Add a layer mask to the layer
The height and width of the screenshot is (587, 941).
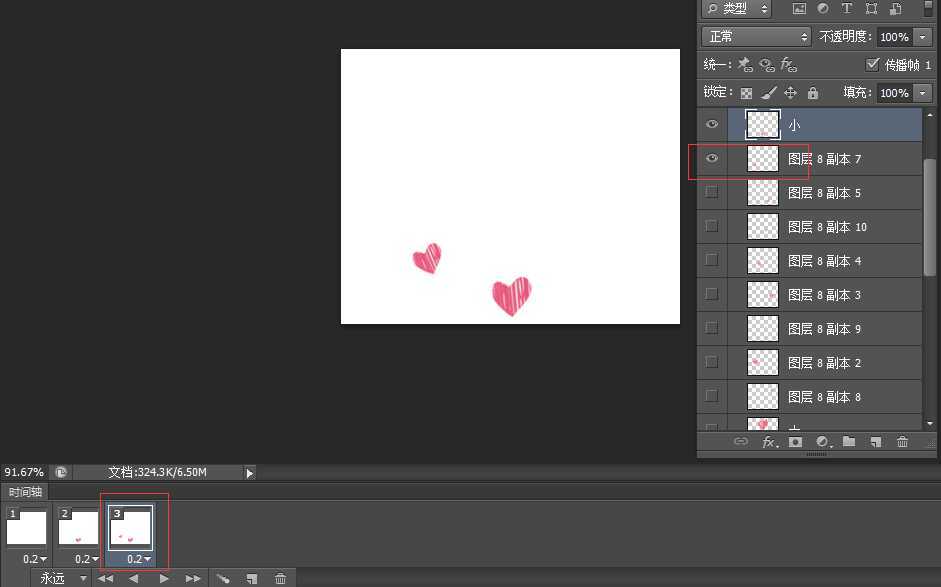(796, 442)
